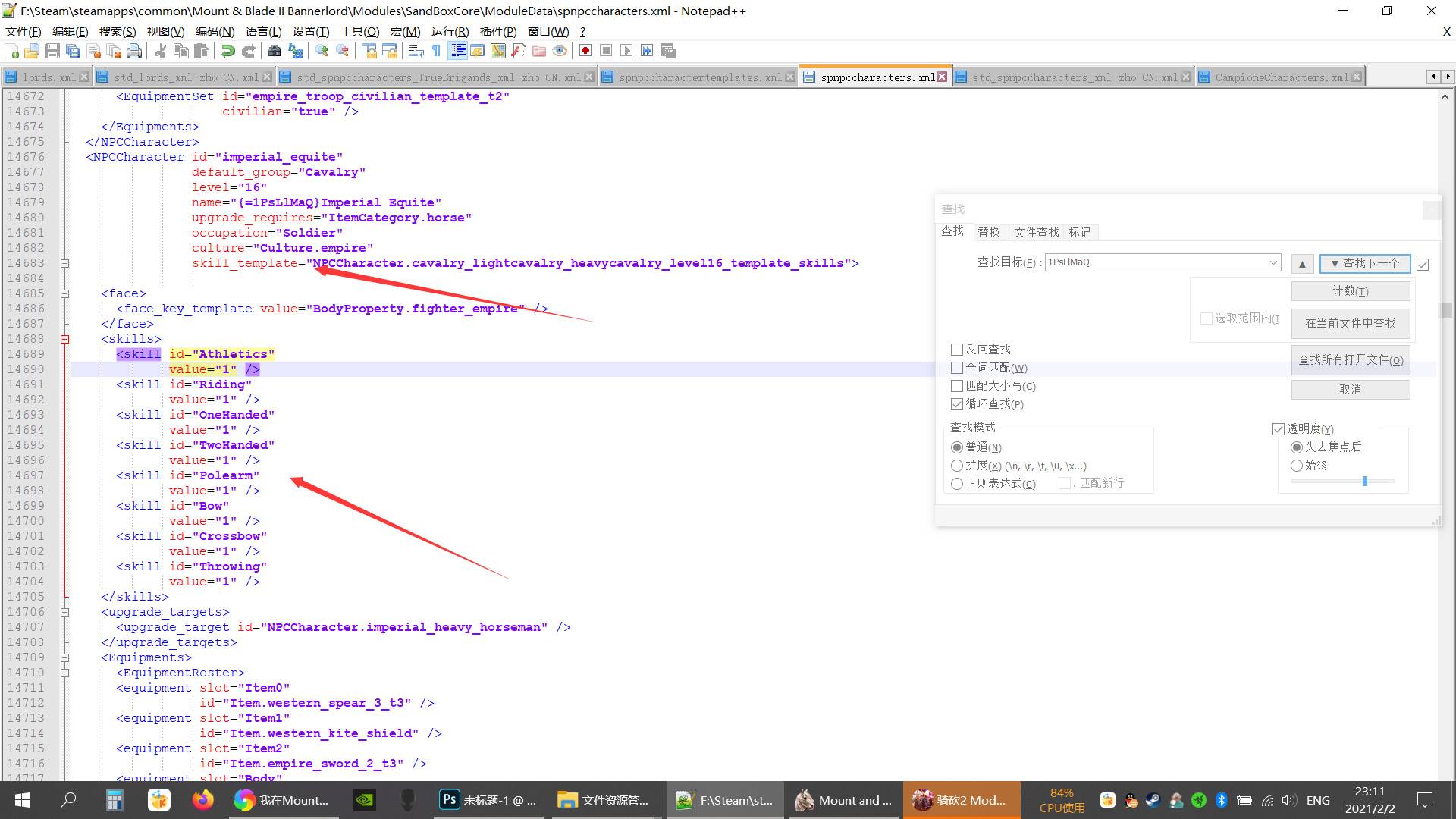
Task: Select the 始终 transparency radio
Action: pos(1297,466)
